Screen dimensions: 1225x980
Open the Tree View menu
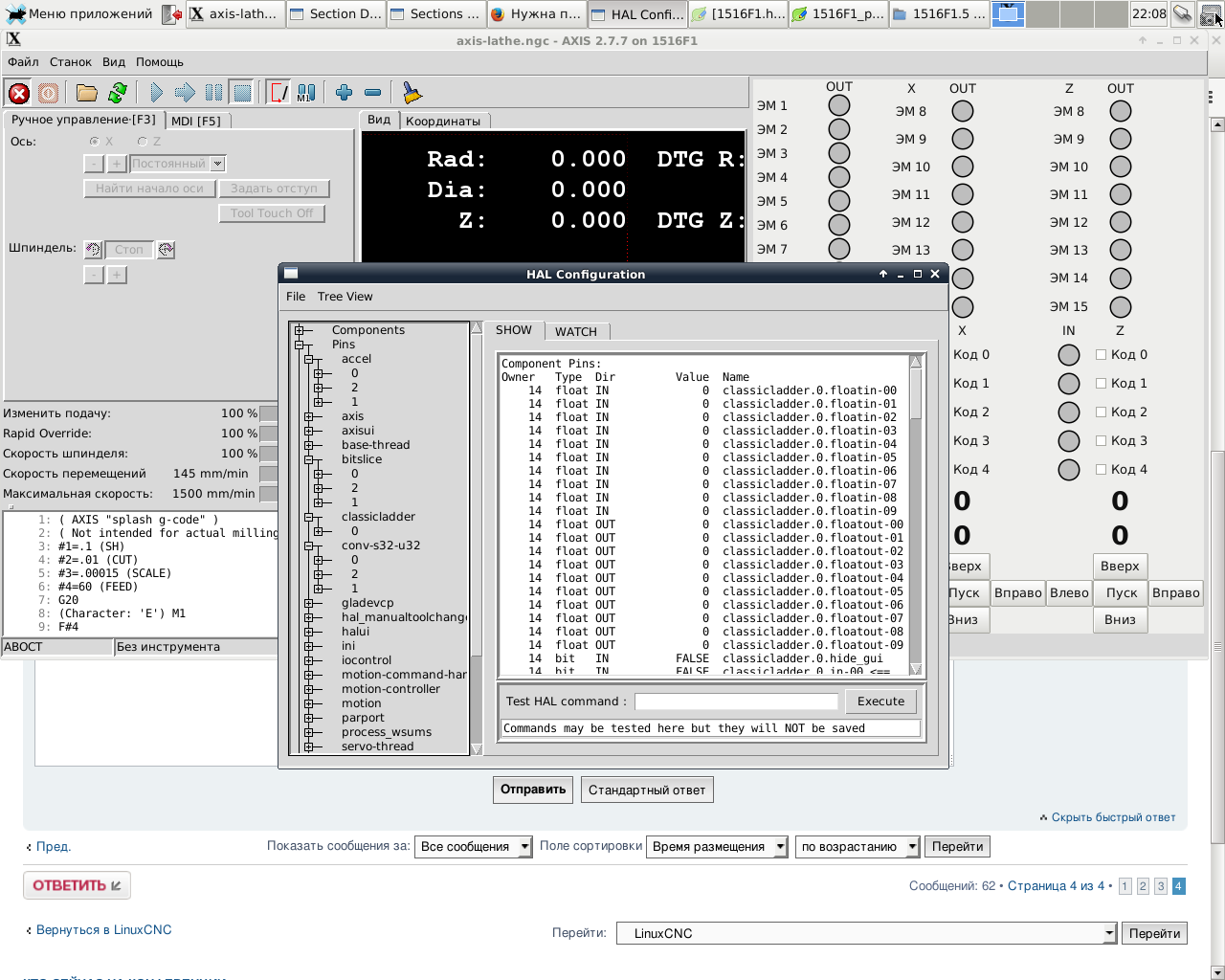345,297
